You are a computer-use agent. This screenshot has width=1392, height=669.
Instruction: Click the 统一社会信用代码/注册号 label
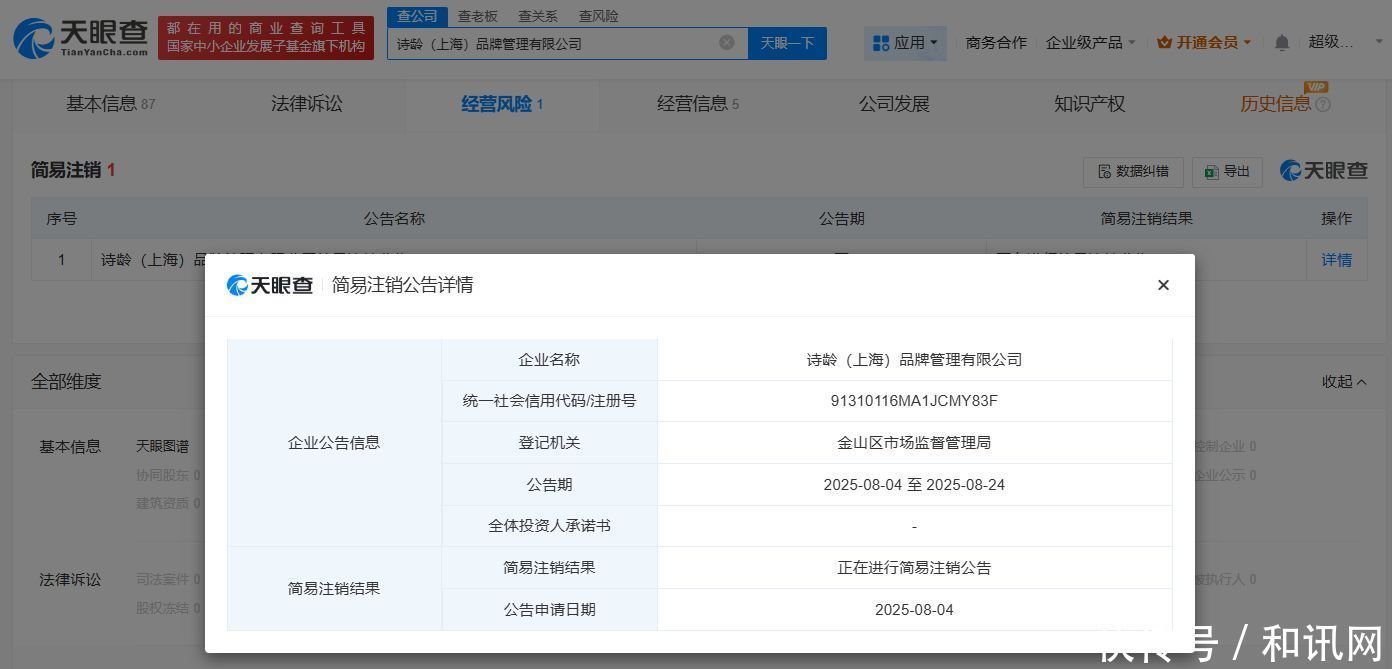(x=549, y=401)
